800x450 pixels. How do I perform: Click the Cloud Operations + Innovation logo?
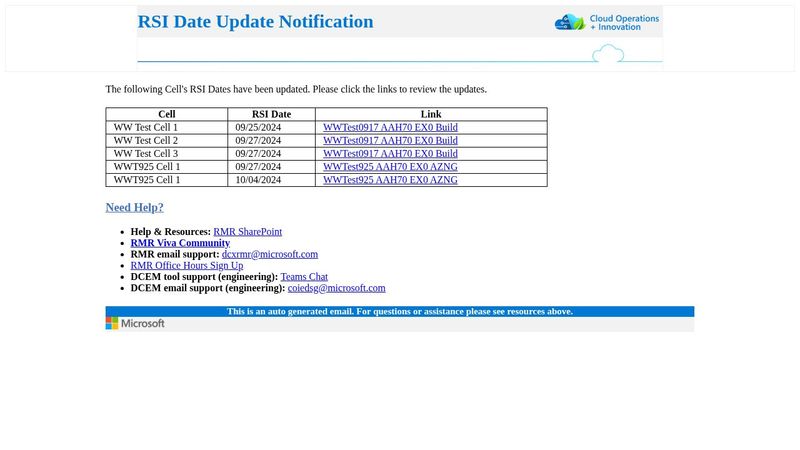point(607,22)
